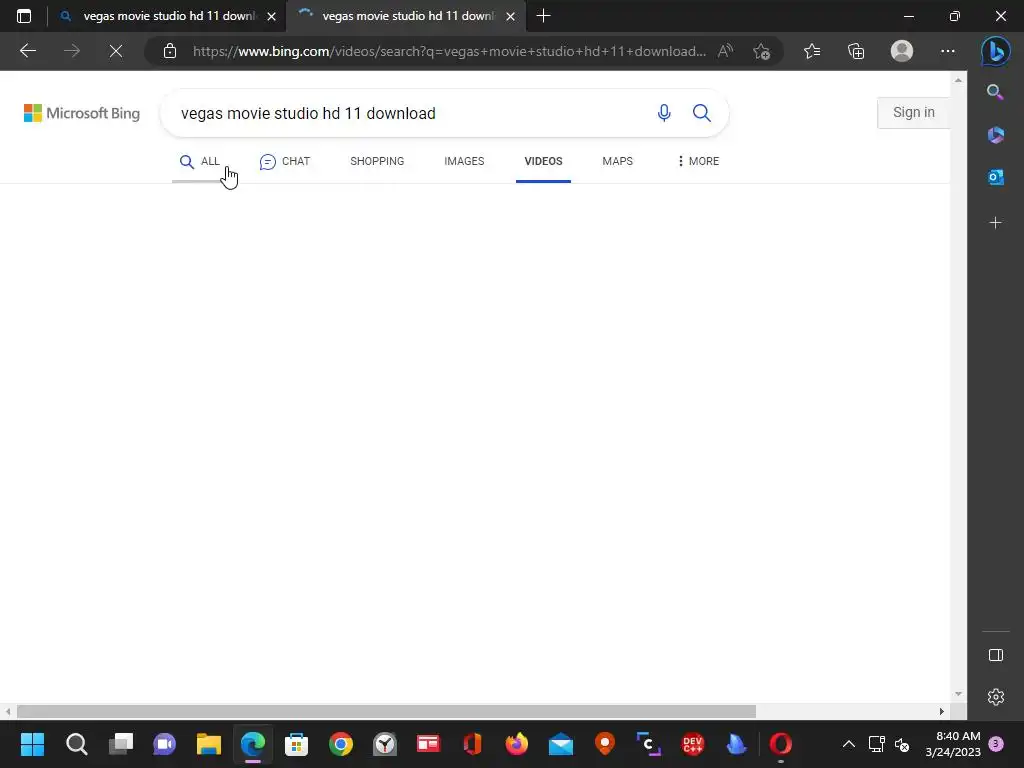Open Microsoft Store from taskbar
This screenshot has height=768, width=1024.
click(296, 744)
